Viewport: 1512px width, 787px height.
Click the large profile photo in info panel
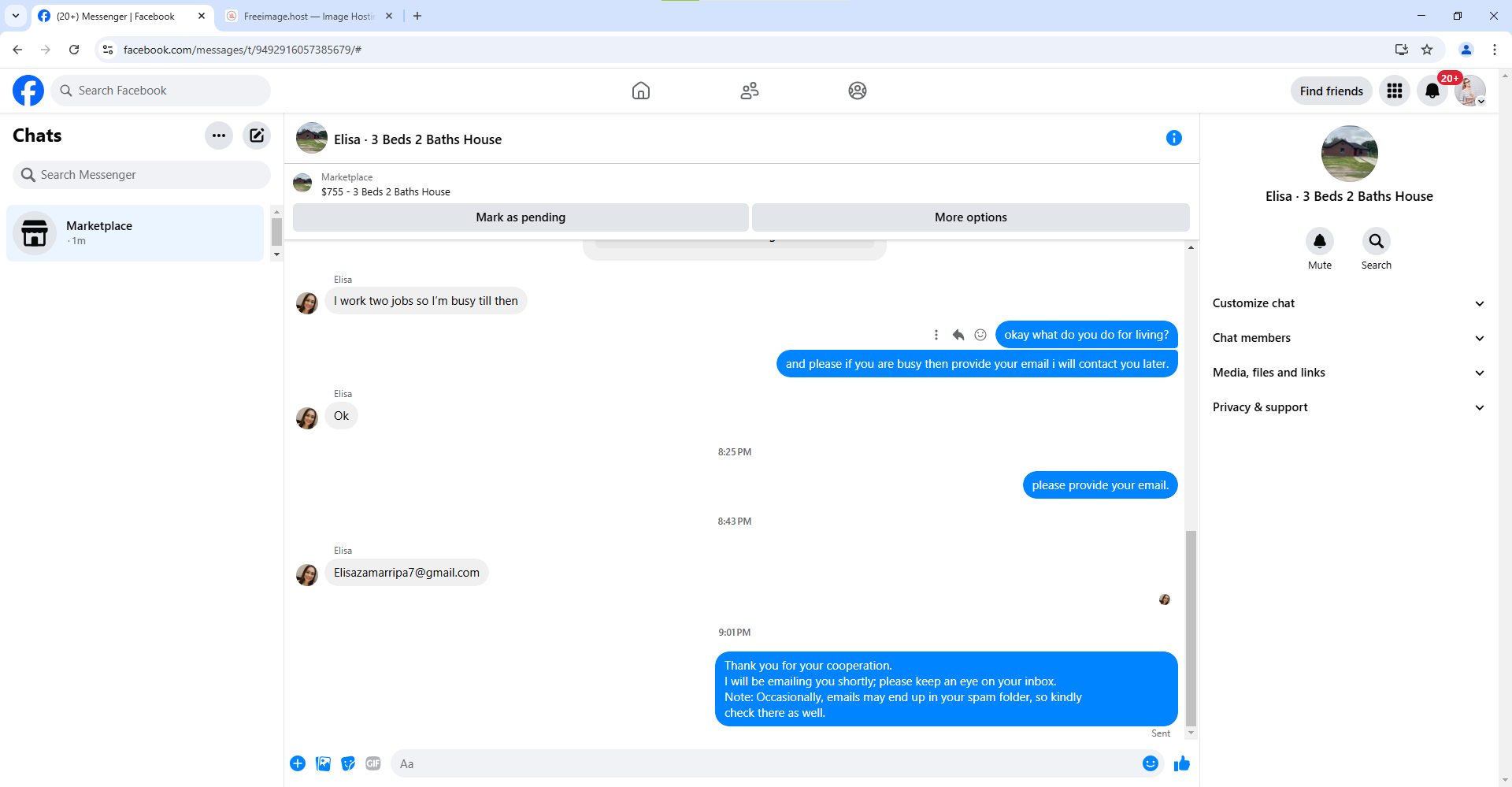pyautogui.click(x=1349, y=154)
